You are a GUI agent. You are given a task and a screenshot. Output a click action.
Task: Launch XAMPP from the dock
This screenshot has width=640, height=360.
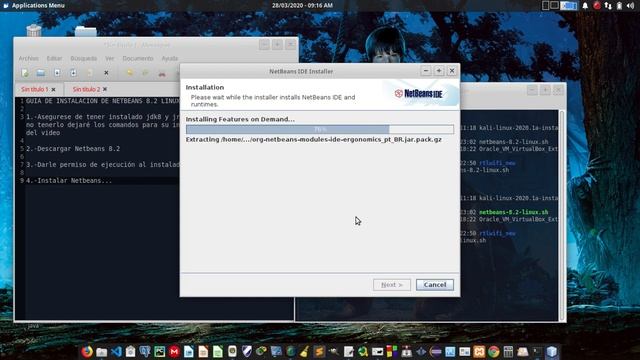click(479, 351)
